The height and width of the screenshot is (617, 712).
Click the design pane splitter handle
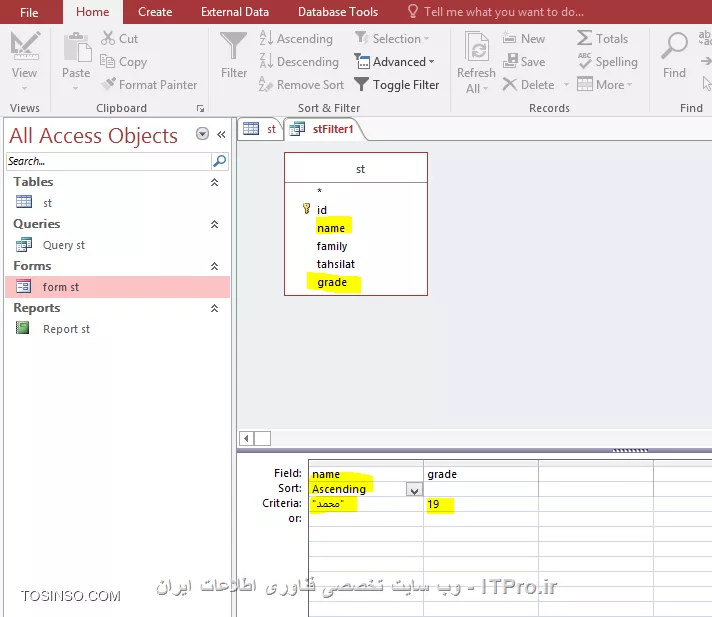coord(630,450)
